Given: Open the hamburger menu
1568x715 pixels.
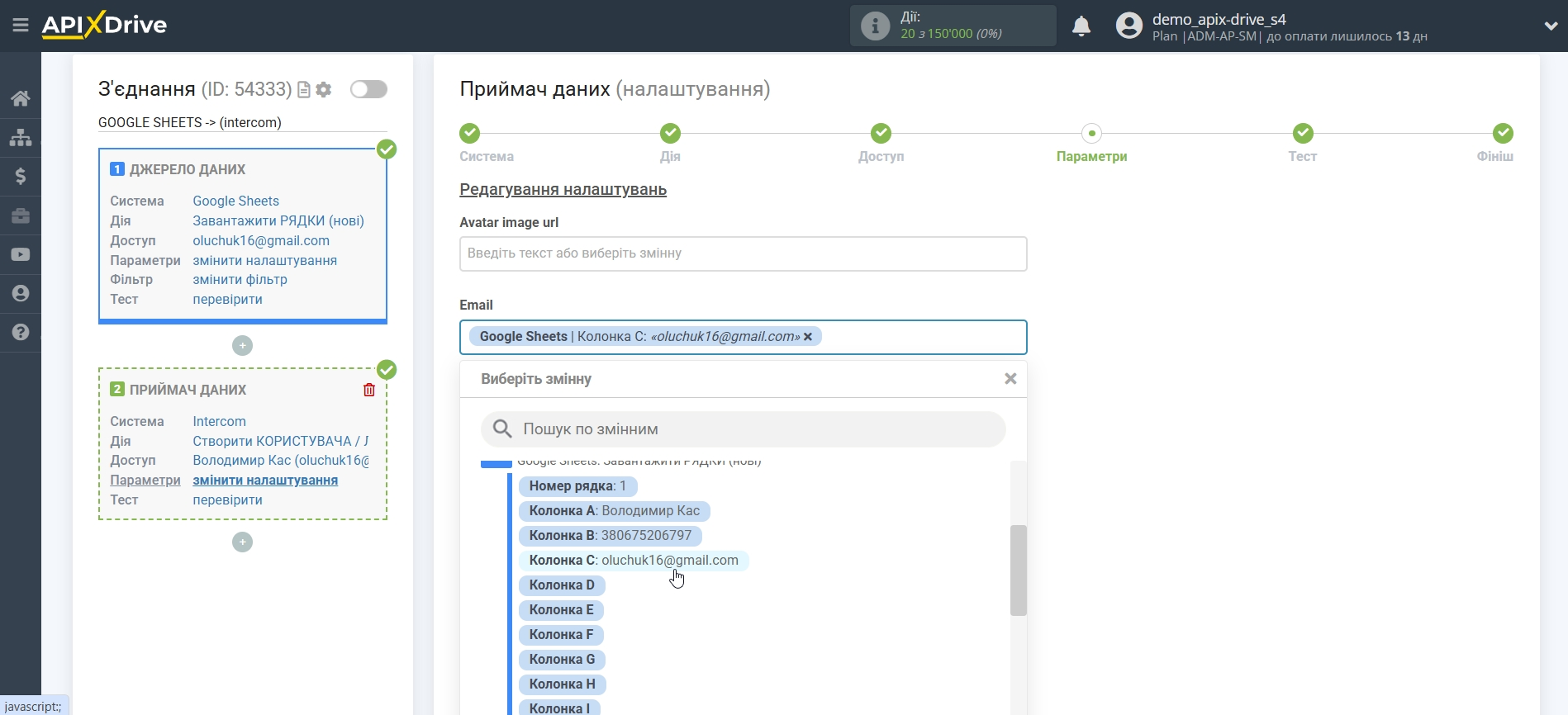Looking at the screenshot, I should click(21, 25).
